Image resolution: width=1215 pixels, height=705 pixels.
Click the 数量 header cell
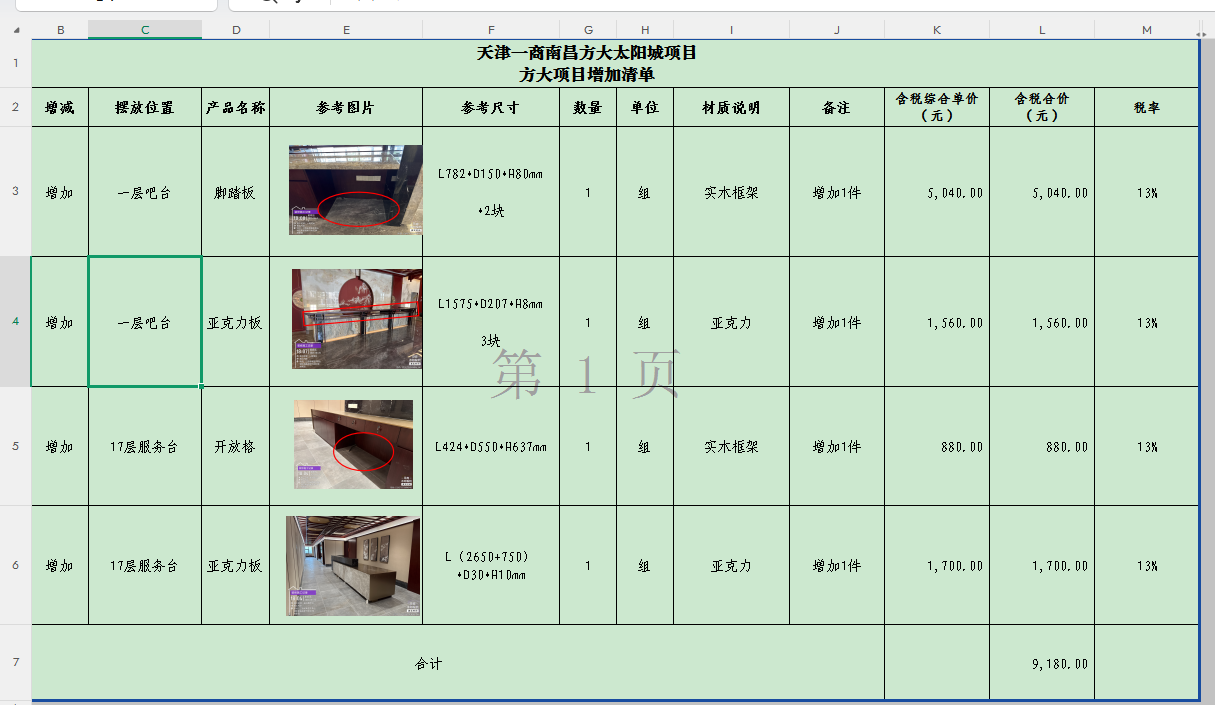(x=588, y=107)
